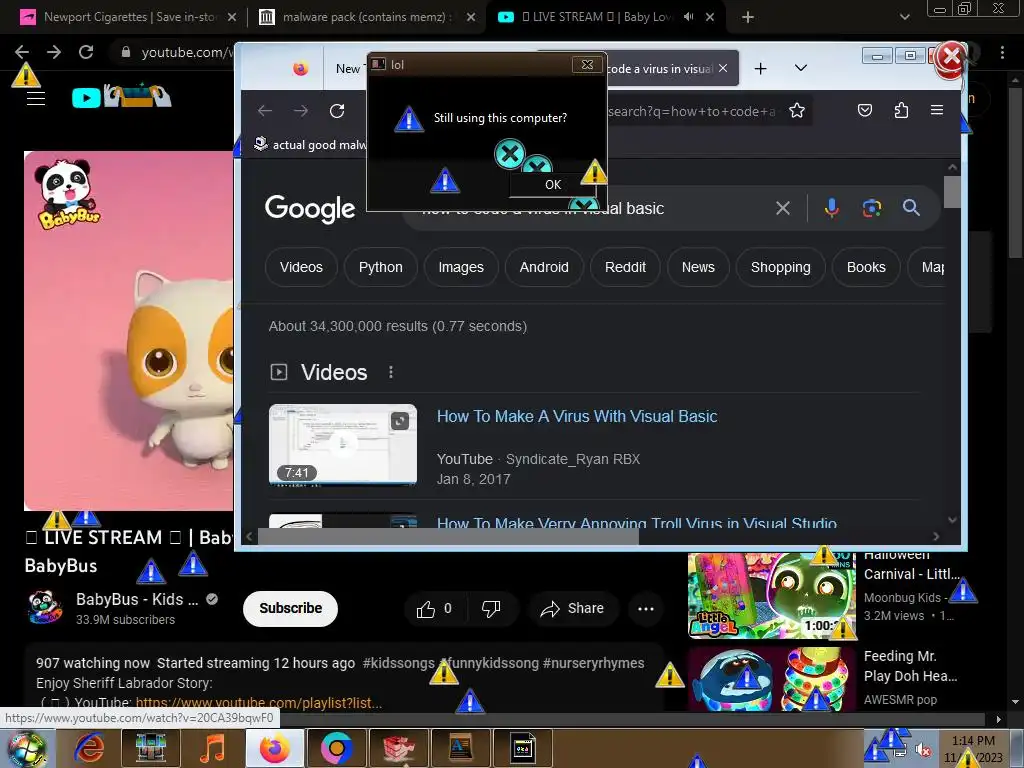Click the taskbar clock 1:14 PM
The image size is (1024, 768).
(973, 741)
